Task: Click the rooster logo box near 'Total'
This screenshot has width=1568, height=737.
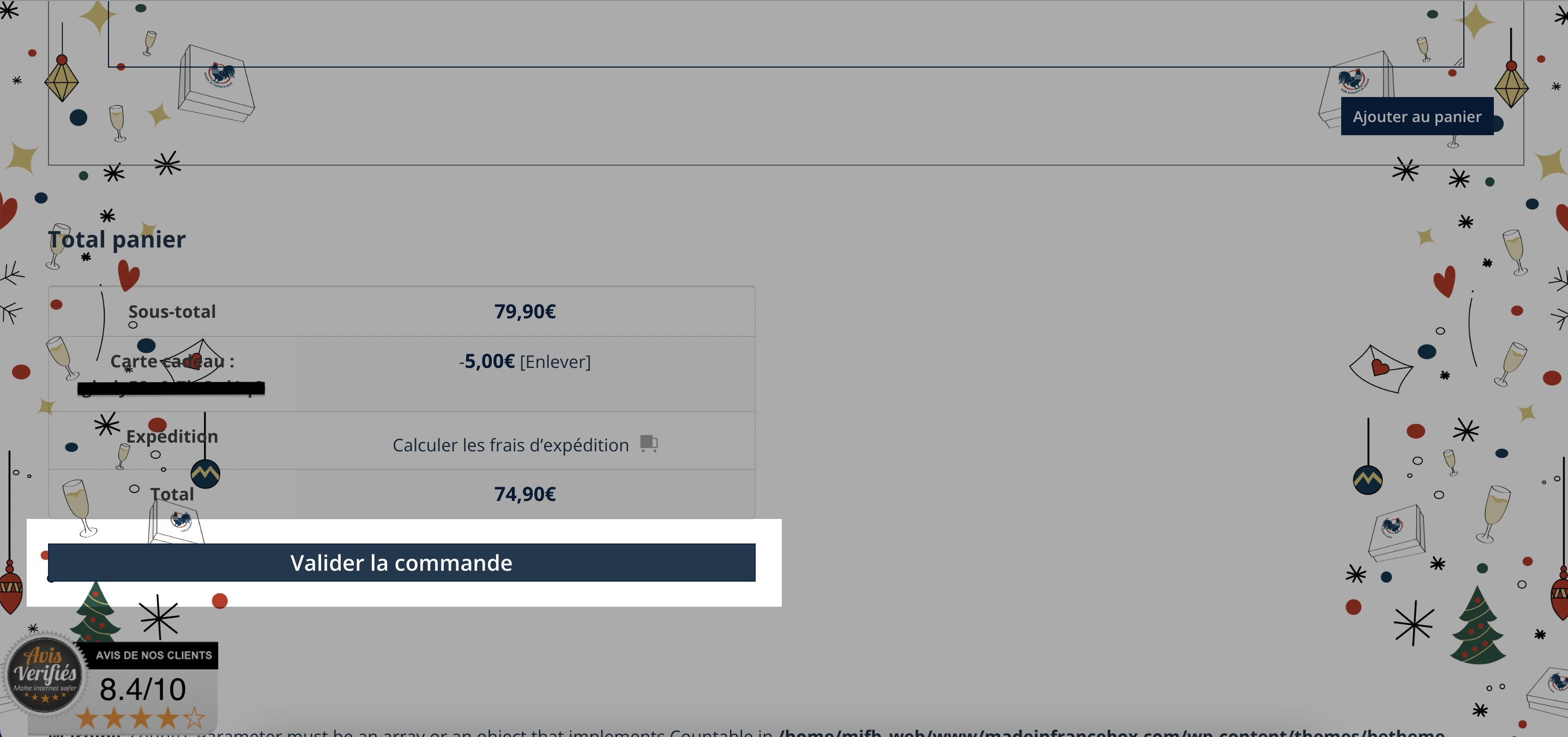Action: tap(177, 523)
